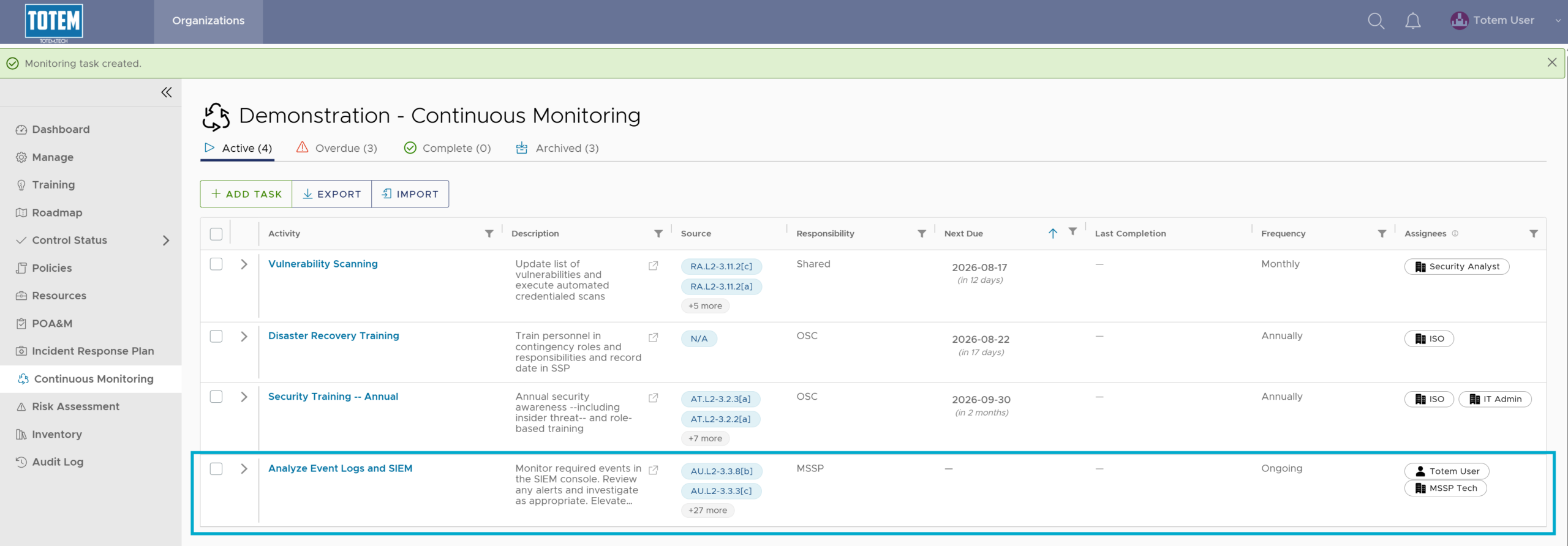This screenshot has width=1568, height=546.
Task: Switch to the Archived (3) tab
Action: 557,148
